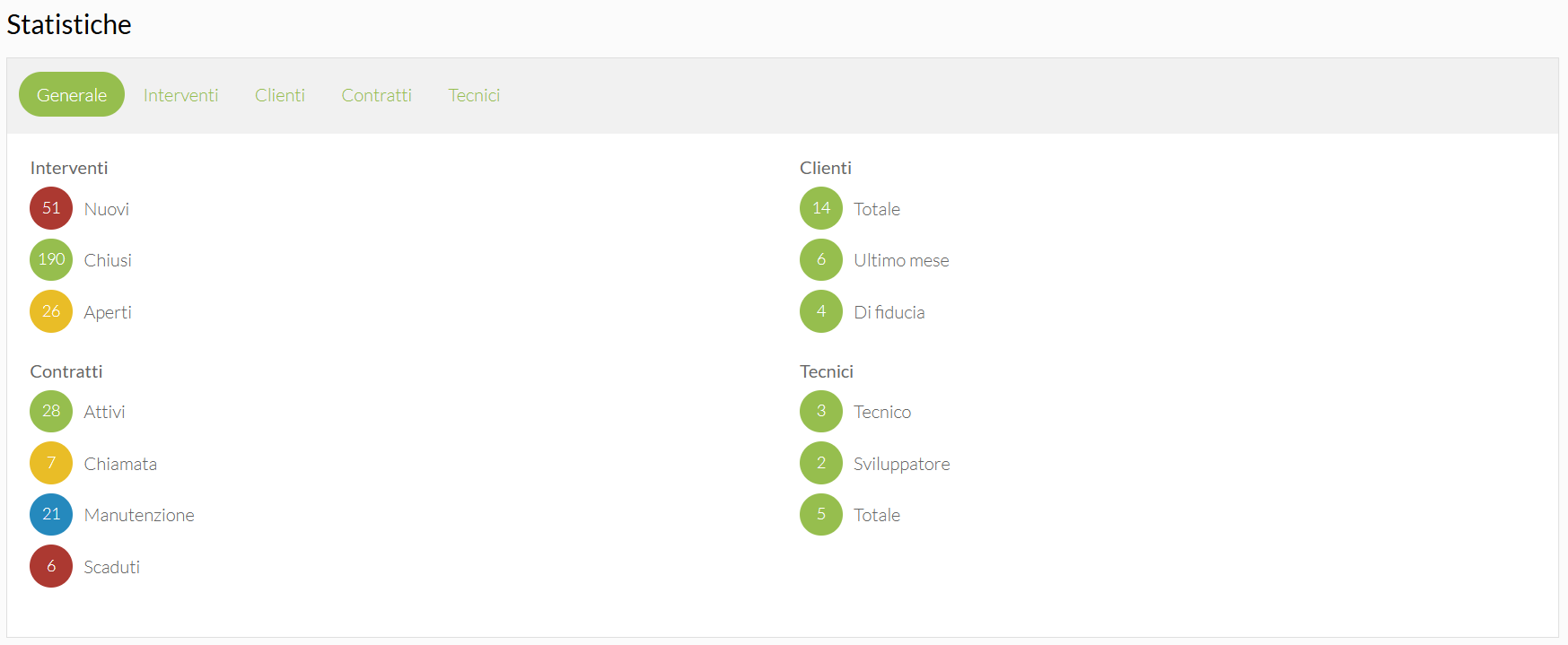This screenshot has width=1568, height=645.
Task: Open the Nuovi interventi link
Action: click(107, 209)
